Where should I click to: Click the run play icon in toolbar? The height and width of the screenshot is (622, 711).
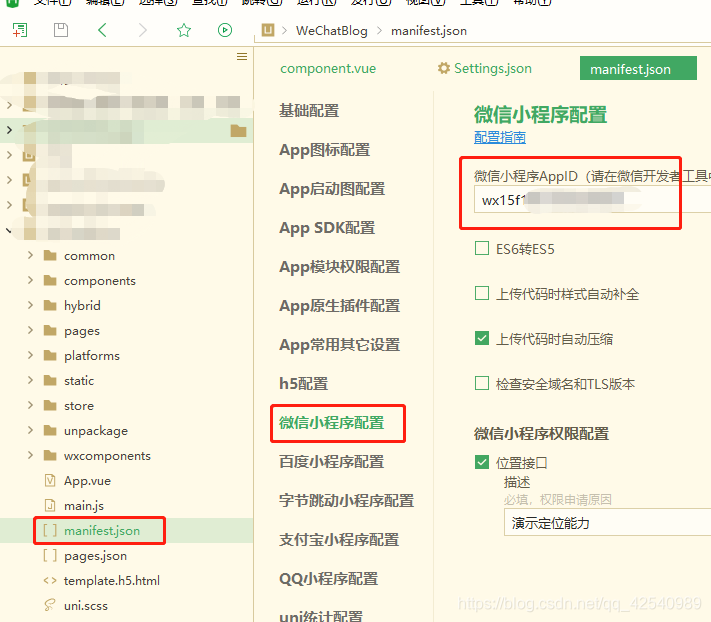225,30
